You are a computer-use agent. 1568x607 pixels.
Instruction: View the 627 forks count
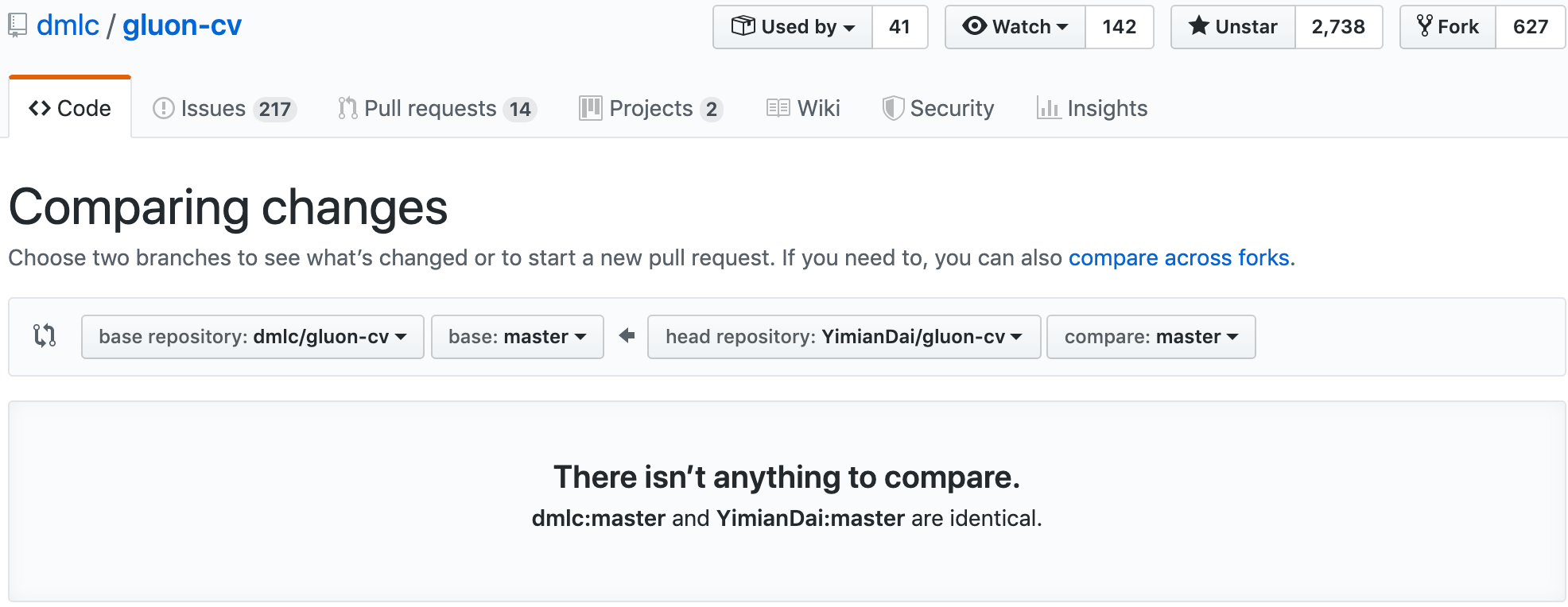(1531, 27)
